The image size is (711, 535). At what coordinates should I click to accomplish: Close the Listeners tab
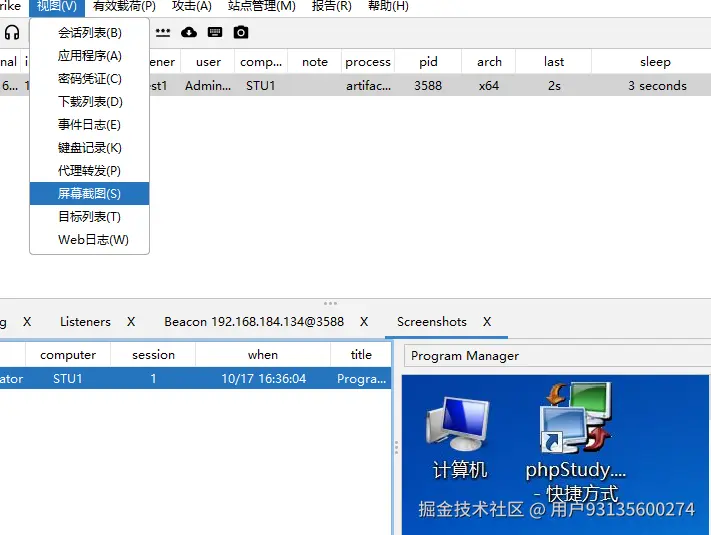[x=131, y=322]
